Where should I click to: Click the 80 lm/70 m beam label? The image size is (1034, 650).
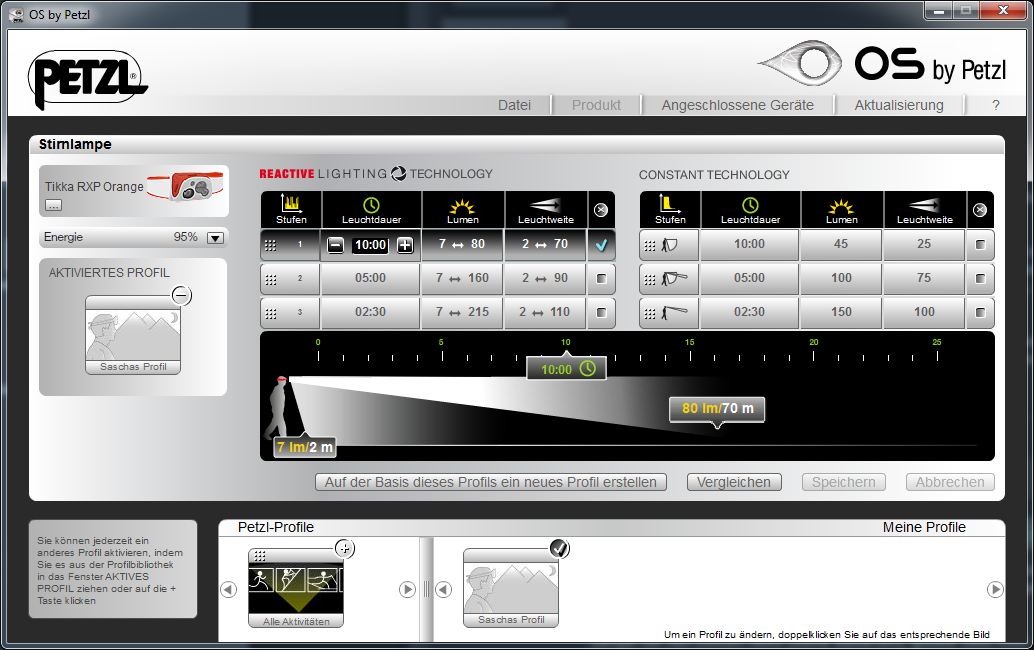tap(717, 409)
